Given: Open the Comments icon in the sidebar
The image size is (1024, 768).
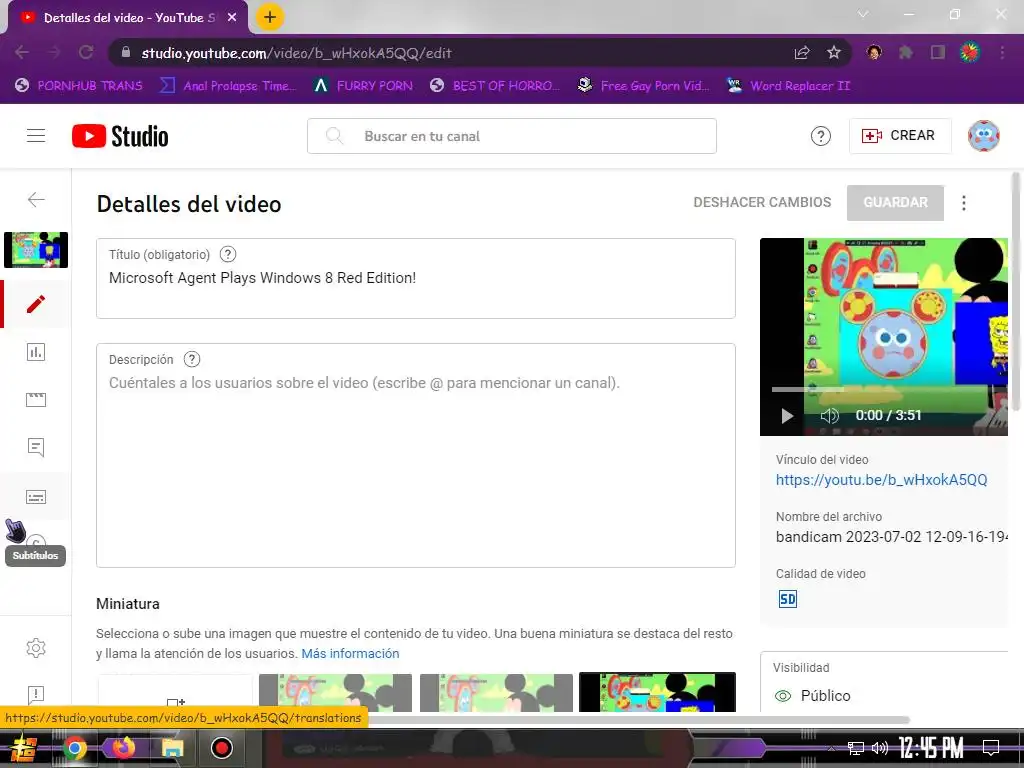Looking at the screenshot, I should [x=36, y=447].
